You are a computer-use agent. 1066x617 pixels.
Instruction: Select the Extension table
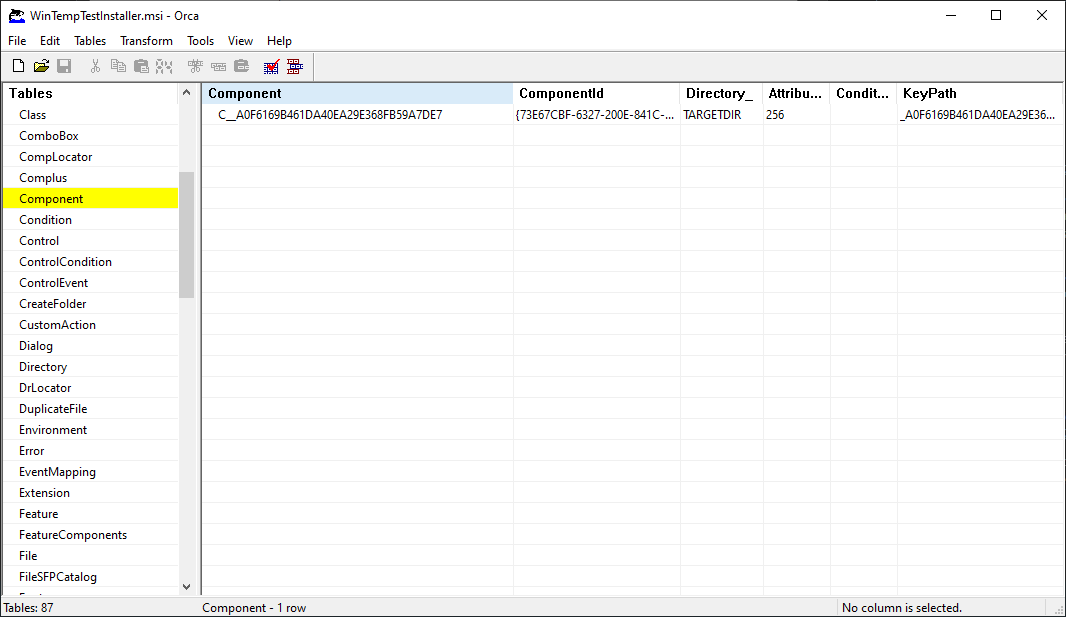pyautogui.click(x=90, y=493)
